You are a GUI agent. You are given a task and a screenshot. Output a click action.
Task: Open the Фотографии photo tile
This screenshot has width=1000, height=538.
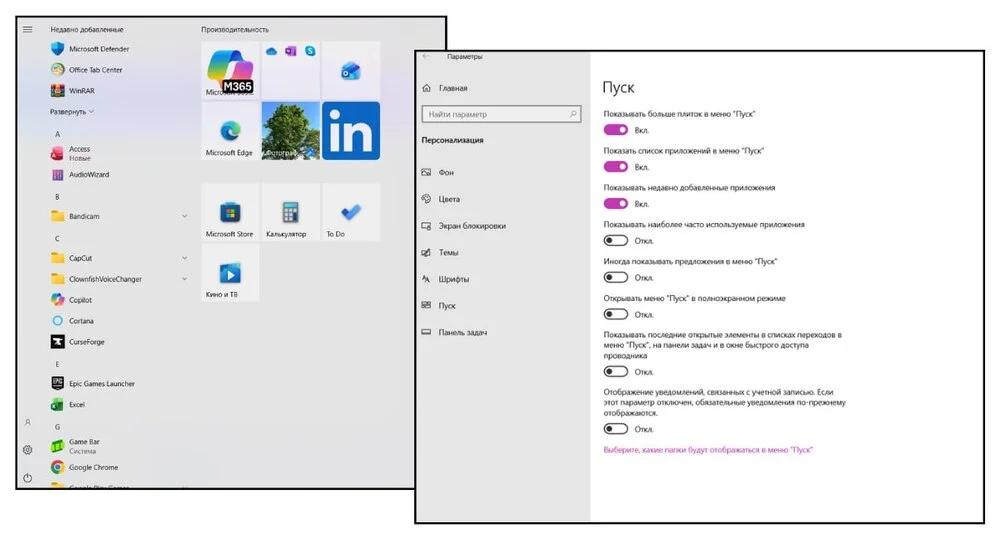coord(290,131)
